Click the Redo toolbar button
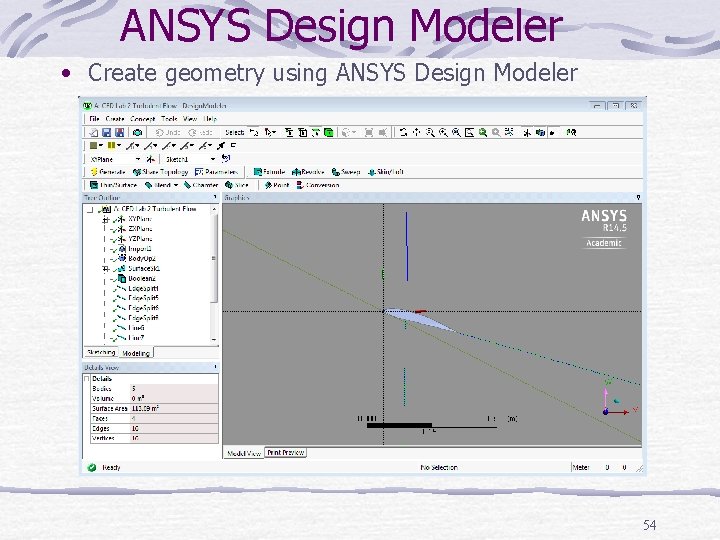Image resolution: width=720 pixels, height=540 pixels. 201,133
